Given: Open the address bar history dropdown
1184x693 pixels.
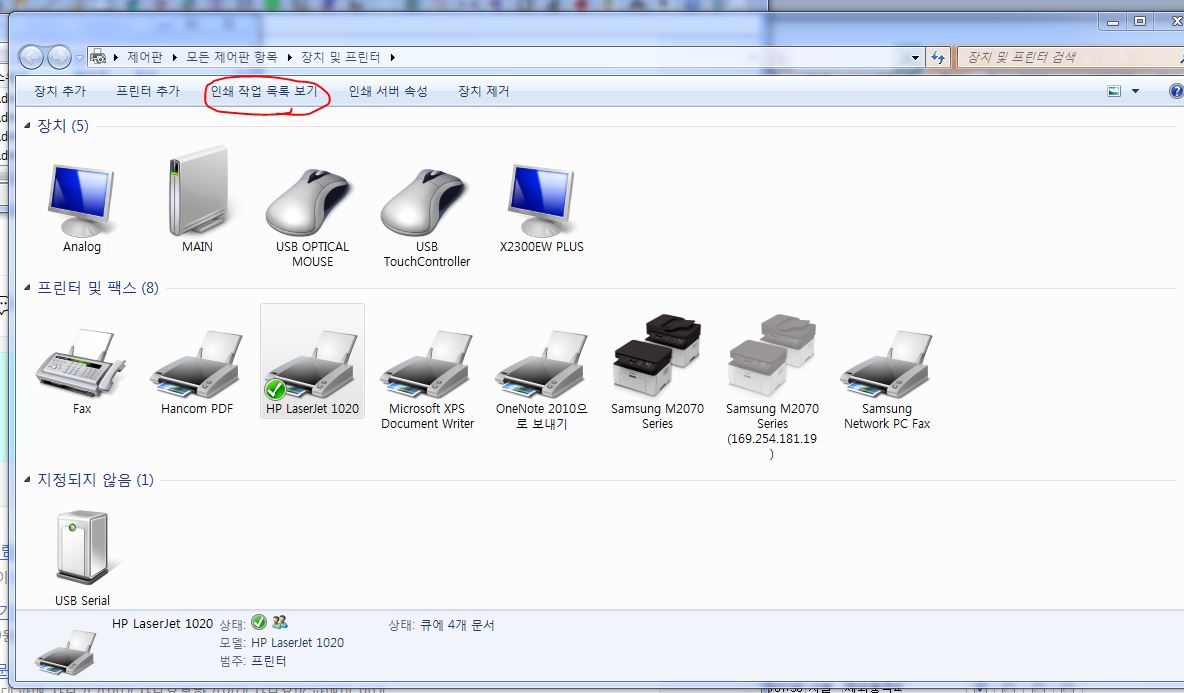Looking at the screenshot, I should coord(915,57).
